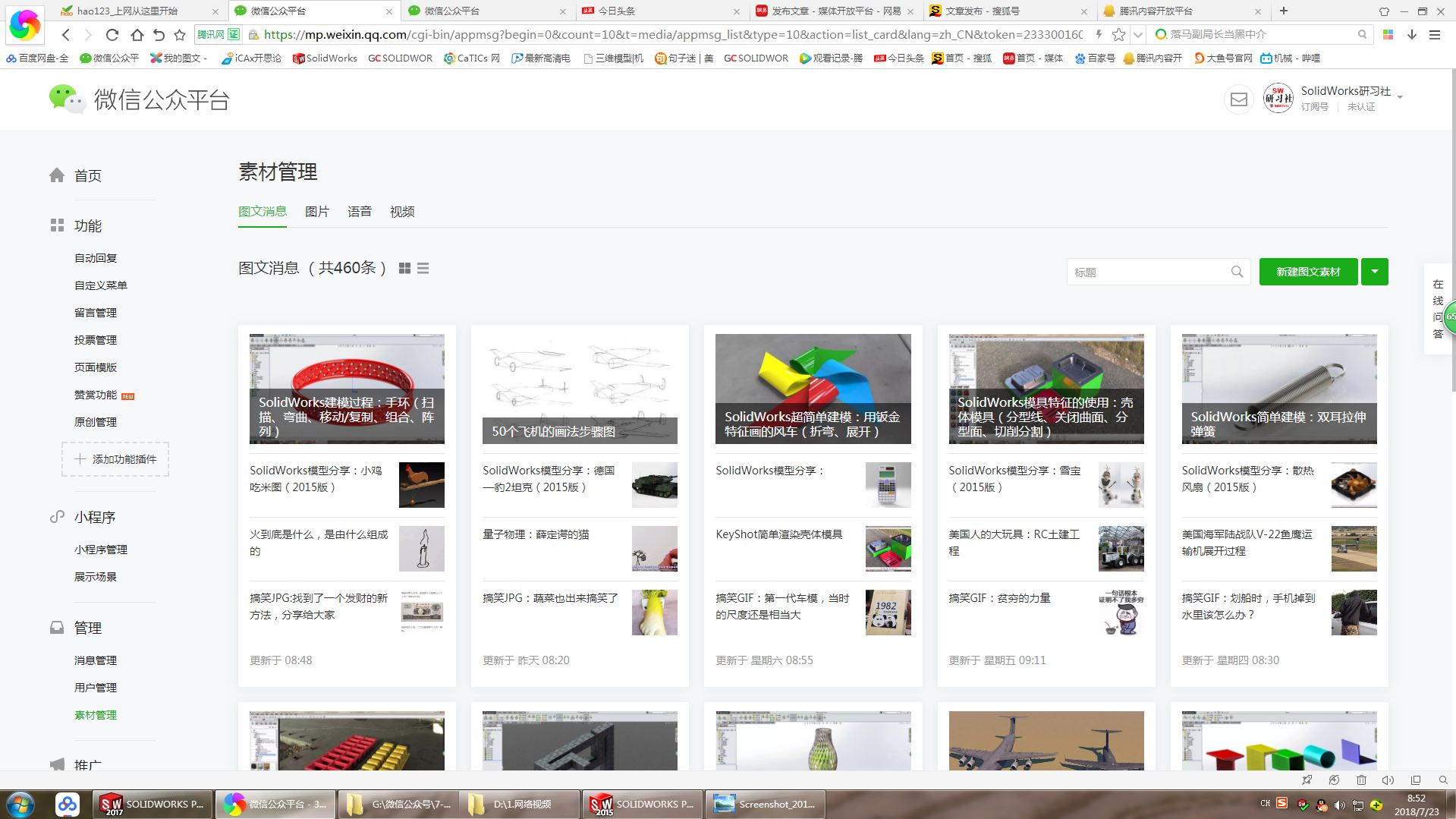Switch to 图片 tab
This screenshot has width=1456, height=819.
point(317,211)
